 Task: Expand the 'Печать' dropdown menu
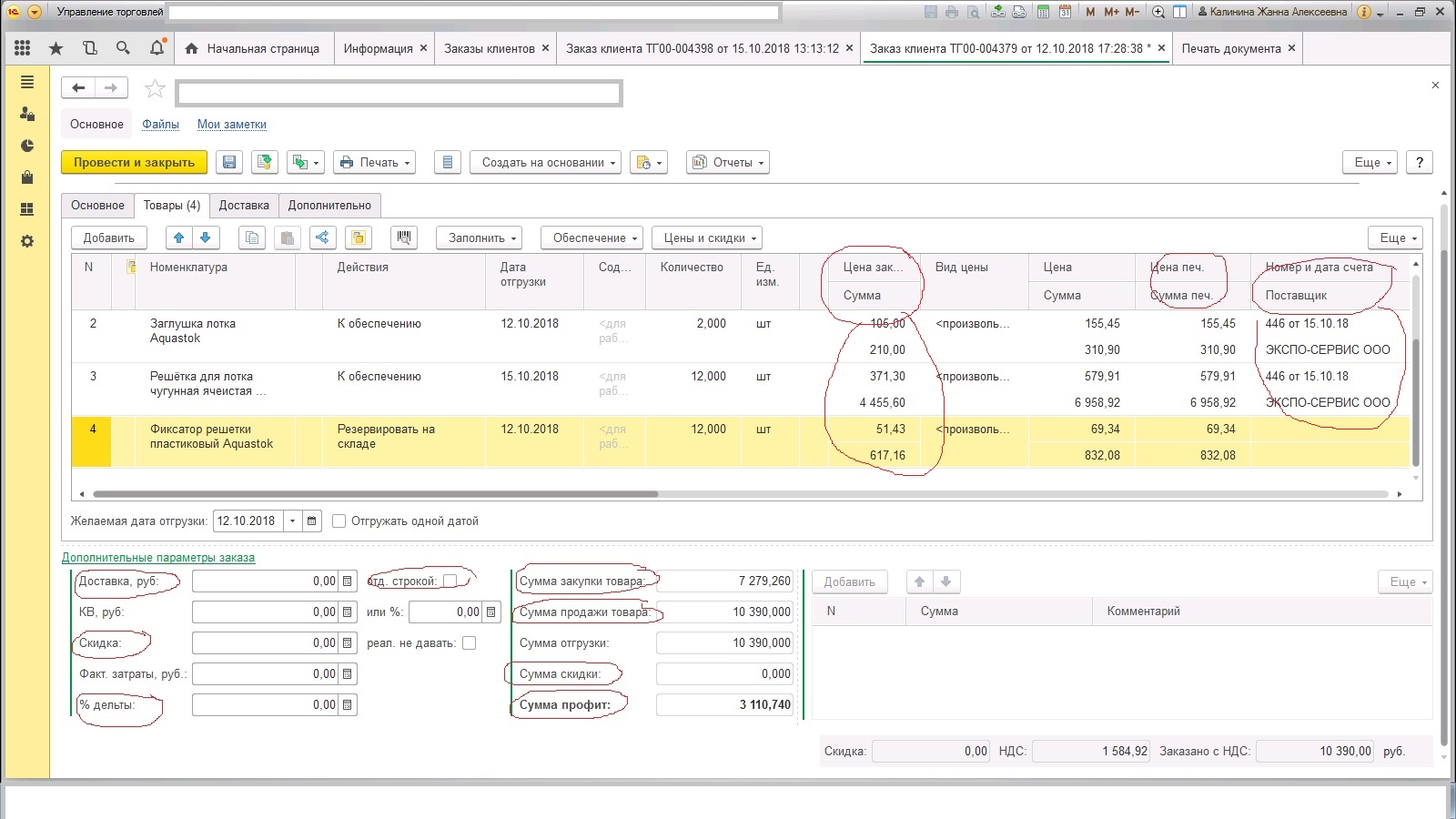coord(374,162)
